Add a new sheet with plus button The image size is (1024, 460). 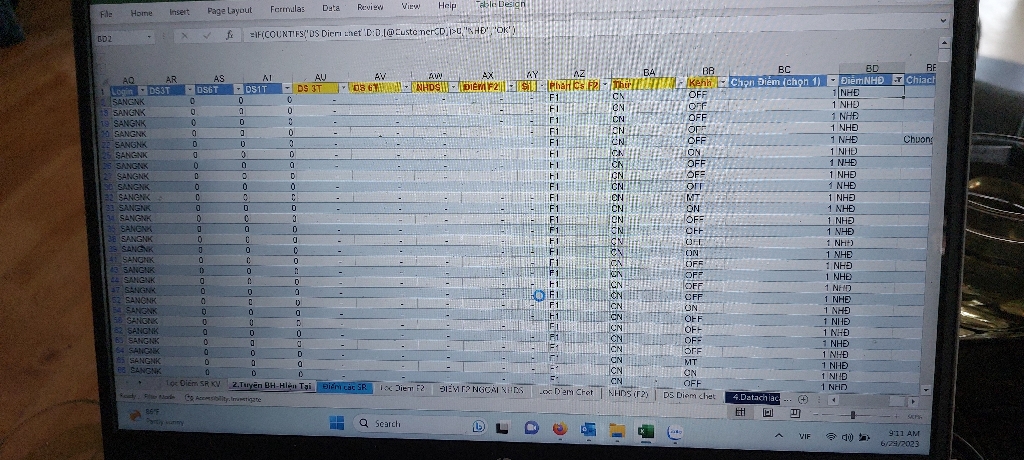pyautogui.click(x=803, y=397)
